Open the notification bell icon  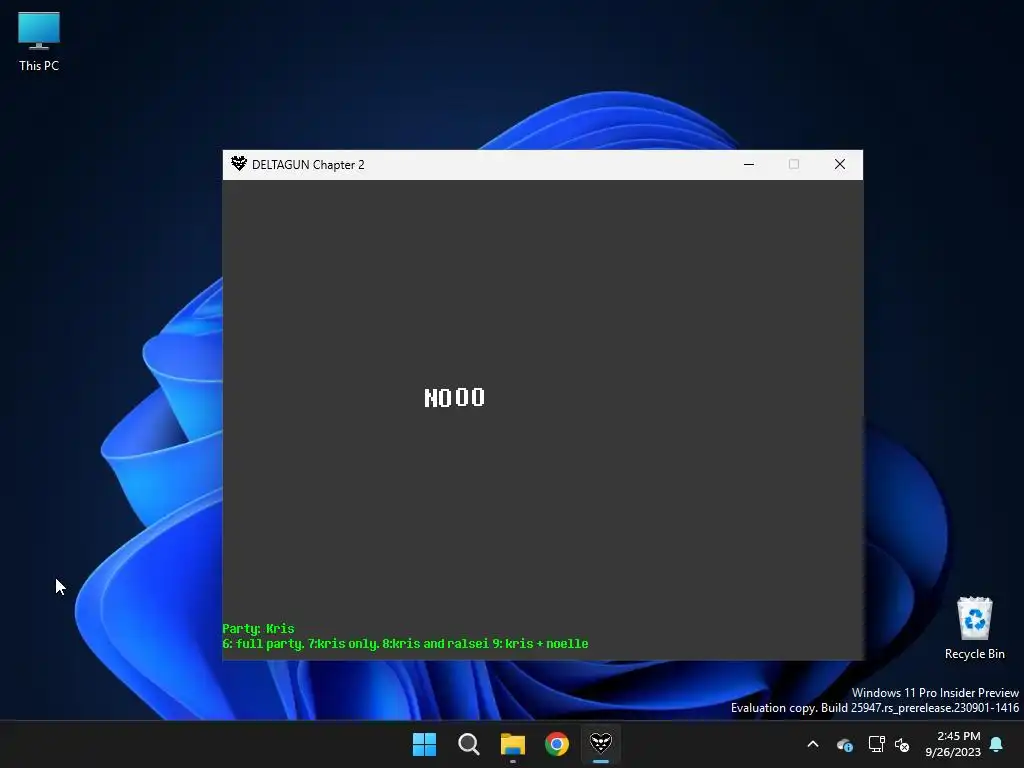(x=997, y=744)
